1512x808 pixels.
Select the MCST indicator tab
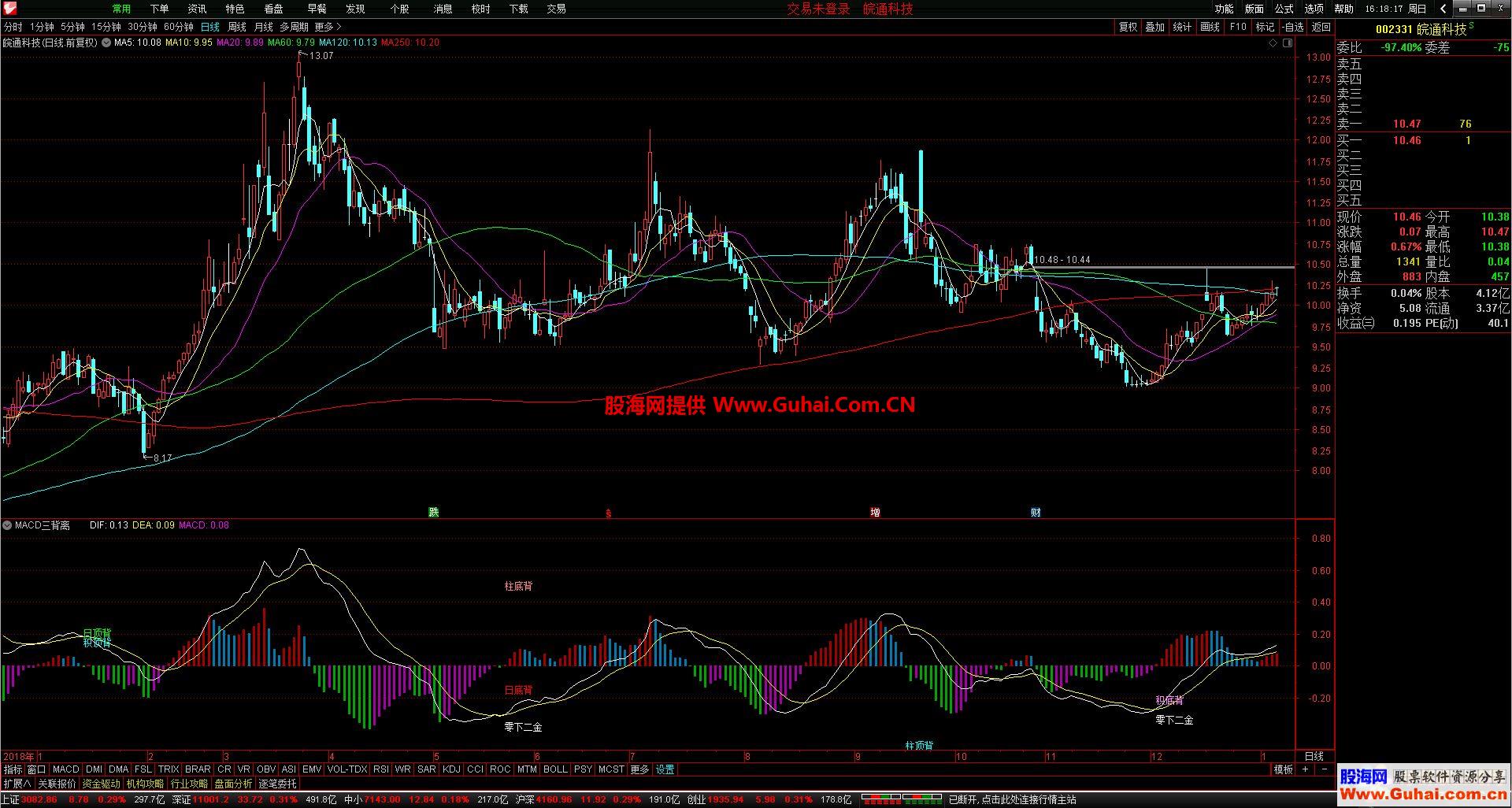611,769
